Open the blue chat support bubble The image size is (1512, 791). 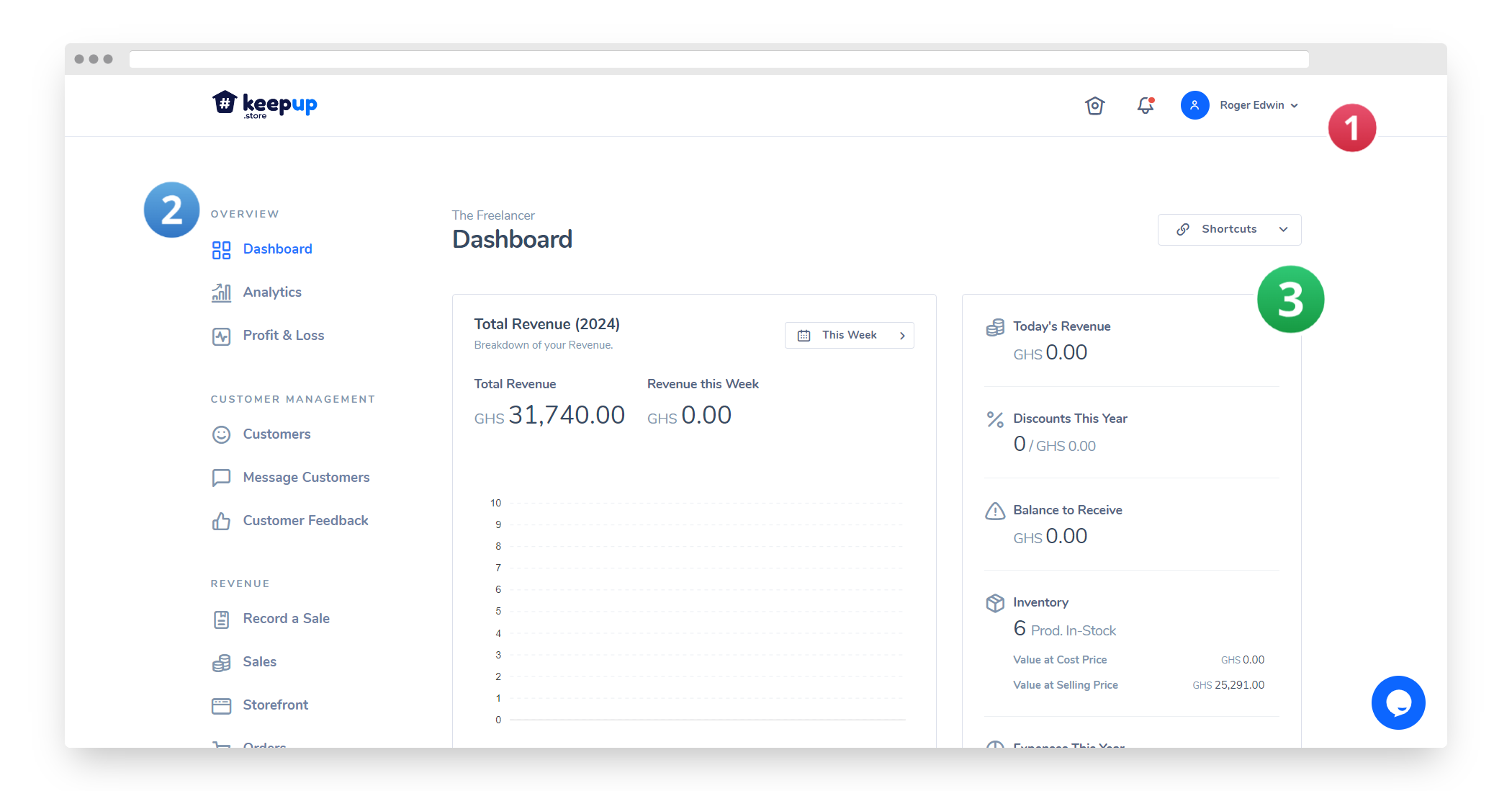click(1398, 702)
